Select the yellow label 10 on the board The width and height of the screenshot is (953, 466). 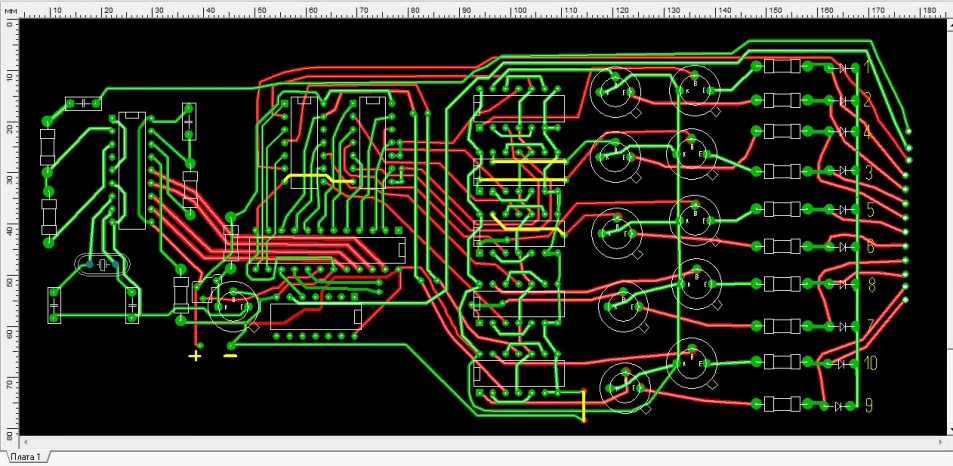[870, 363]
